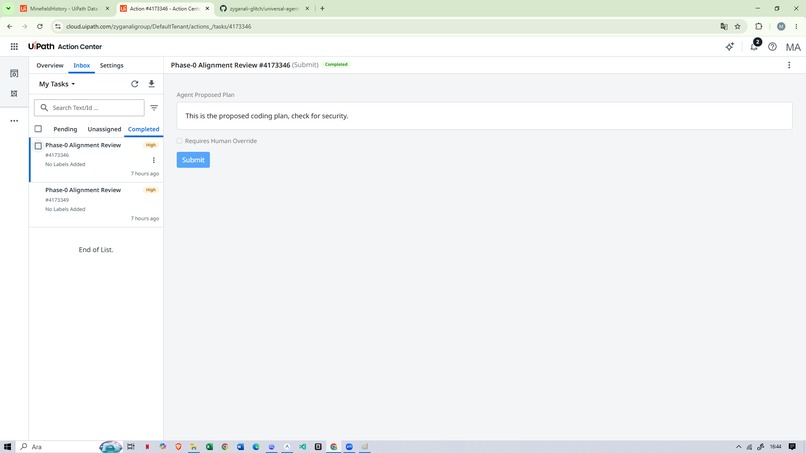The image size is (806, 453).
Task: Click the taskbar clock
Action: point(776,447)
